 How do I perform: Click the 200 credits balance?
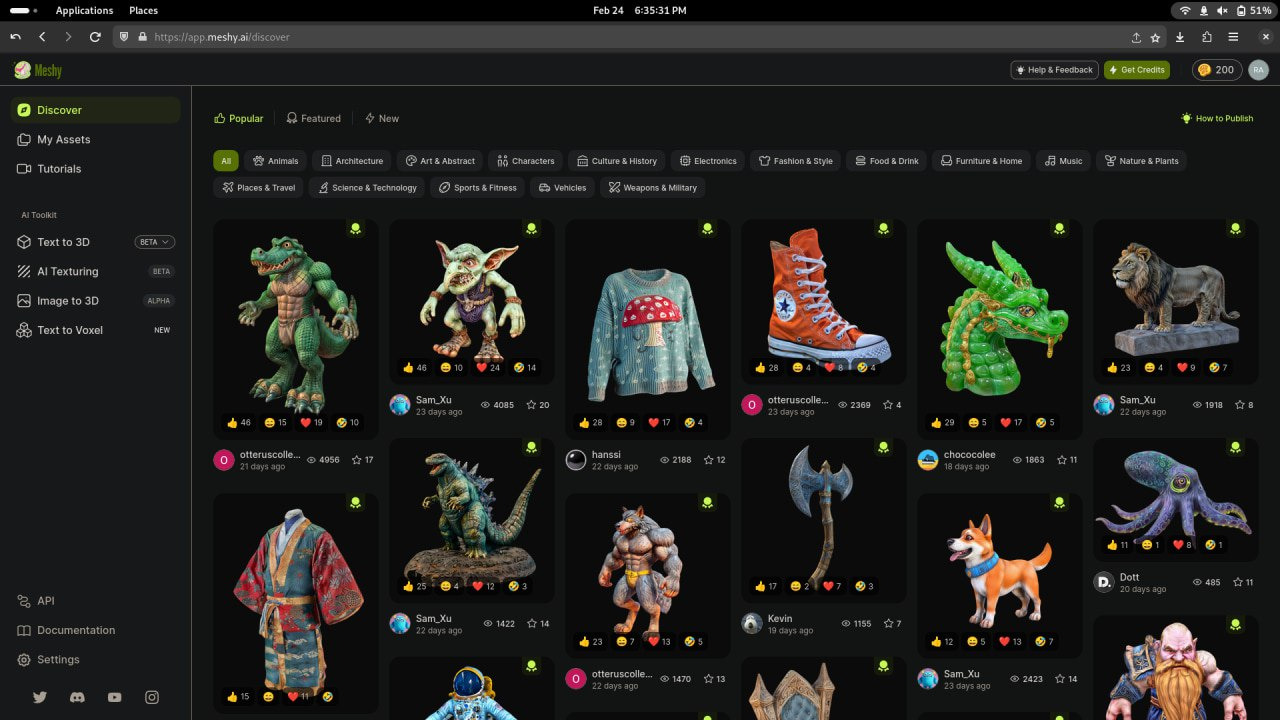click(x=1217, y=70)
